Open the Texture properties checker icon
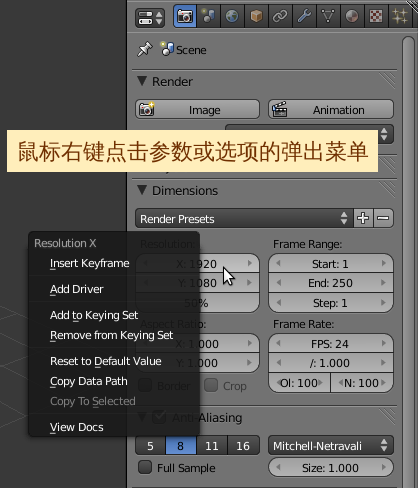Screen dimensions: 418x488 tap(376, 16)
